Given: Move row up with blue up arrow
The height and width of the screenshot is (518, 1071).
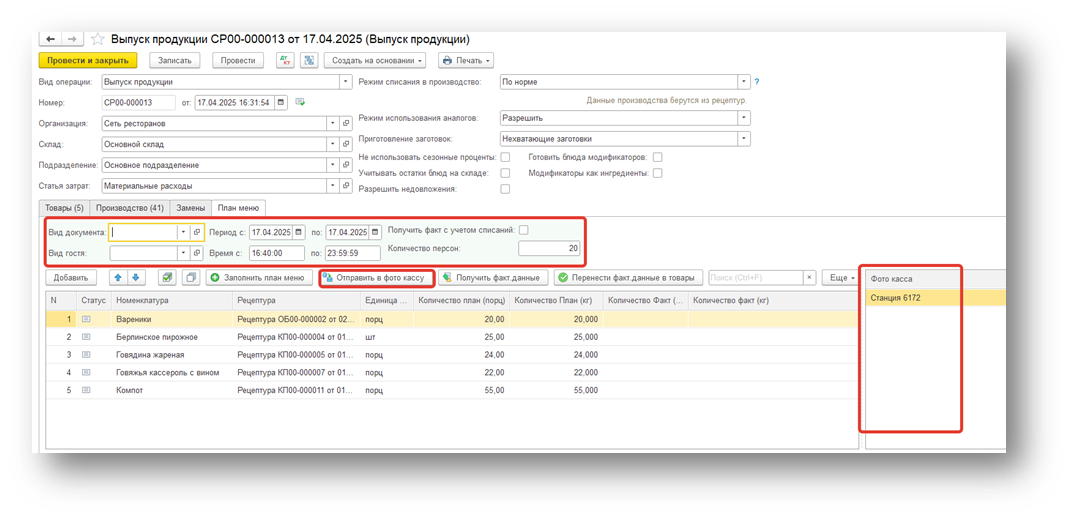Looking at the screenshot, I should coord(117,277).
